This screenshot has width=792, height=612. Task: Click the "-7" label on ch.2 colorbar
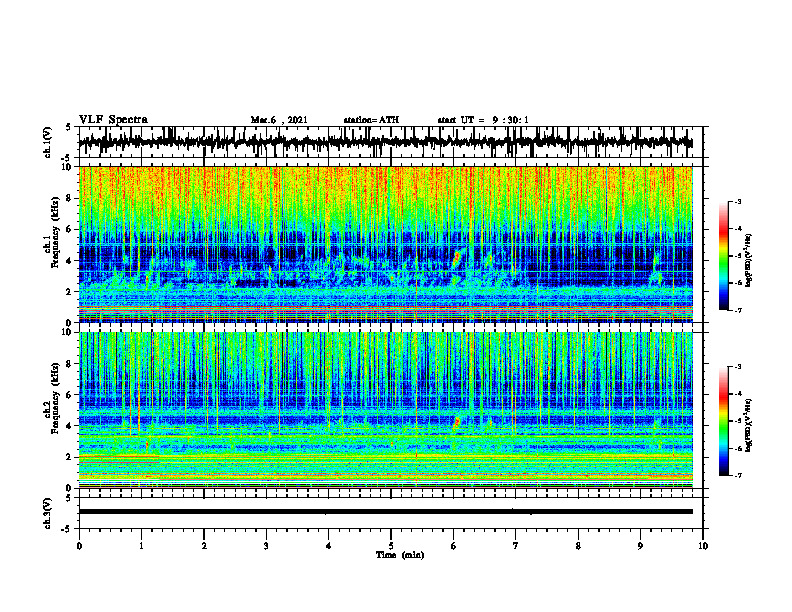point(738,476)
